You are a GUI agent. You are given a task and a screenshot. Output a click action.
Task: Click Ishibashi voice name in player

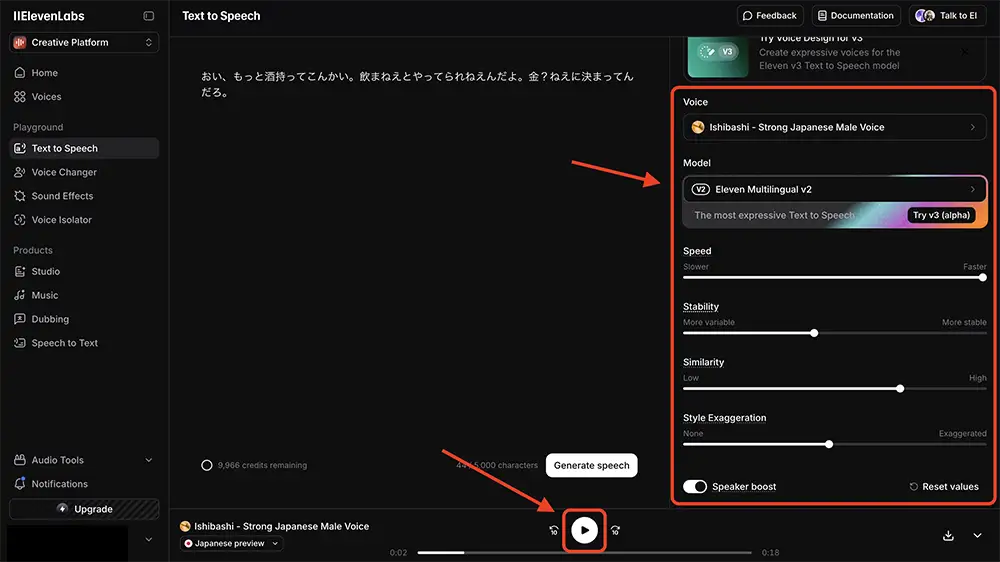(281, 526)
